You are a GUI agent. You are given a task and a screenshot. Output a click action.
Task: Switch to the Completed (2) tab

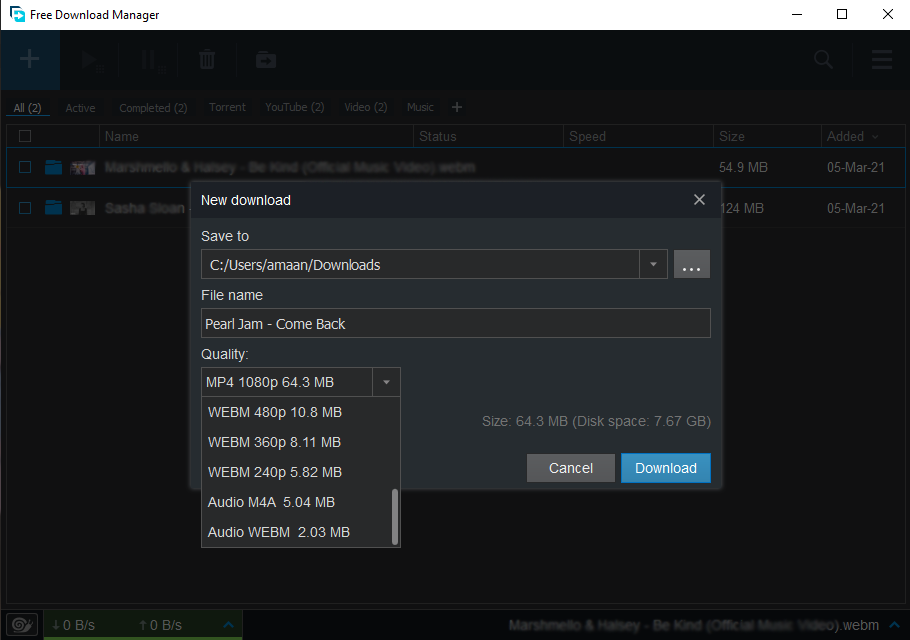point(153,107)
